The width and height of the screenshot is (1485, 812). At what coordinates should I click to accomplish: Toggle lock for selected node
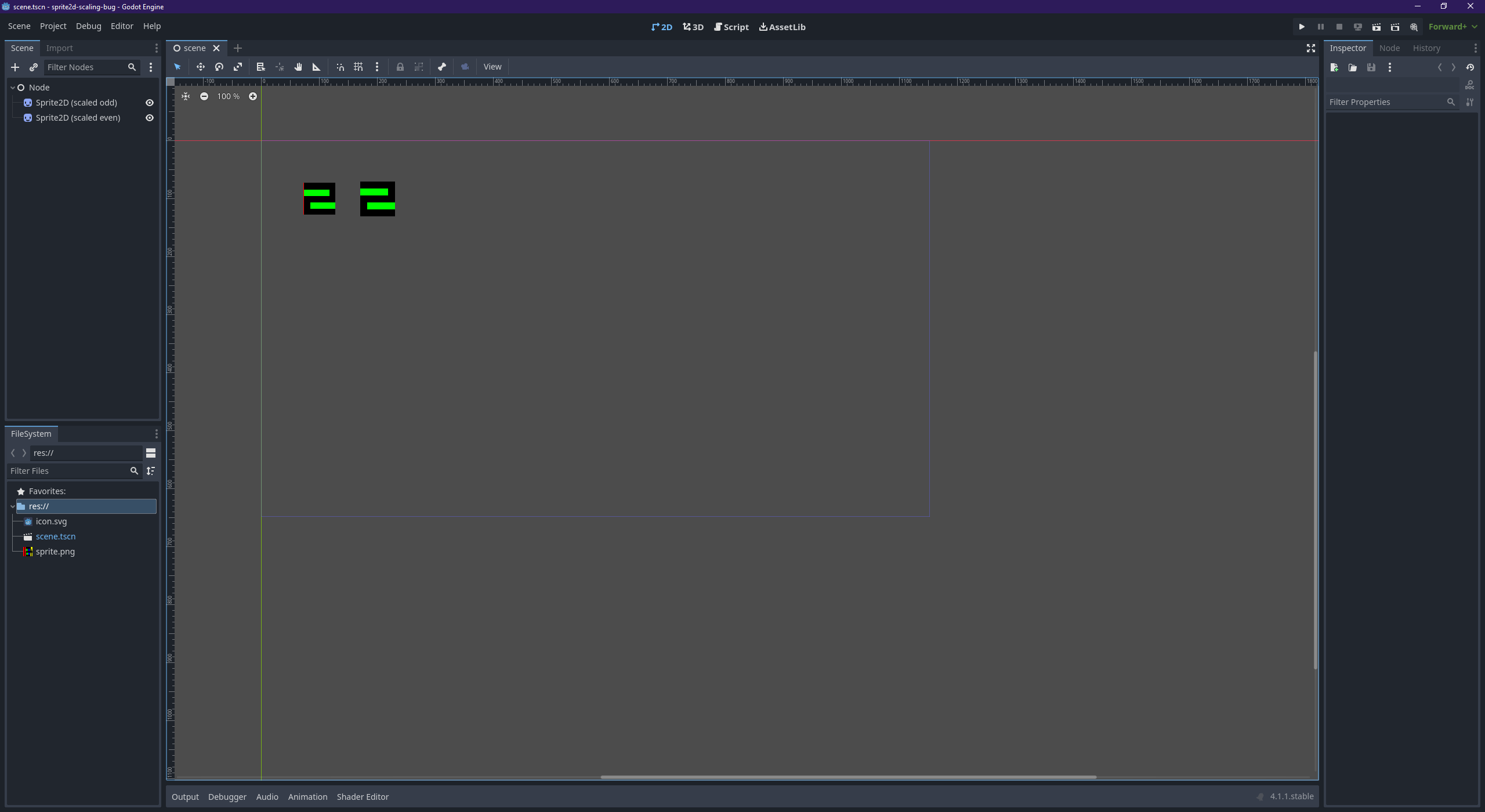click(x=400, y=67)
